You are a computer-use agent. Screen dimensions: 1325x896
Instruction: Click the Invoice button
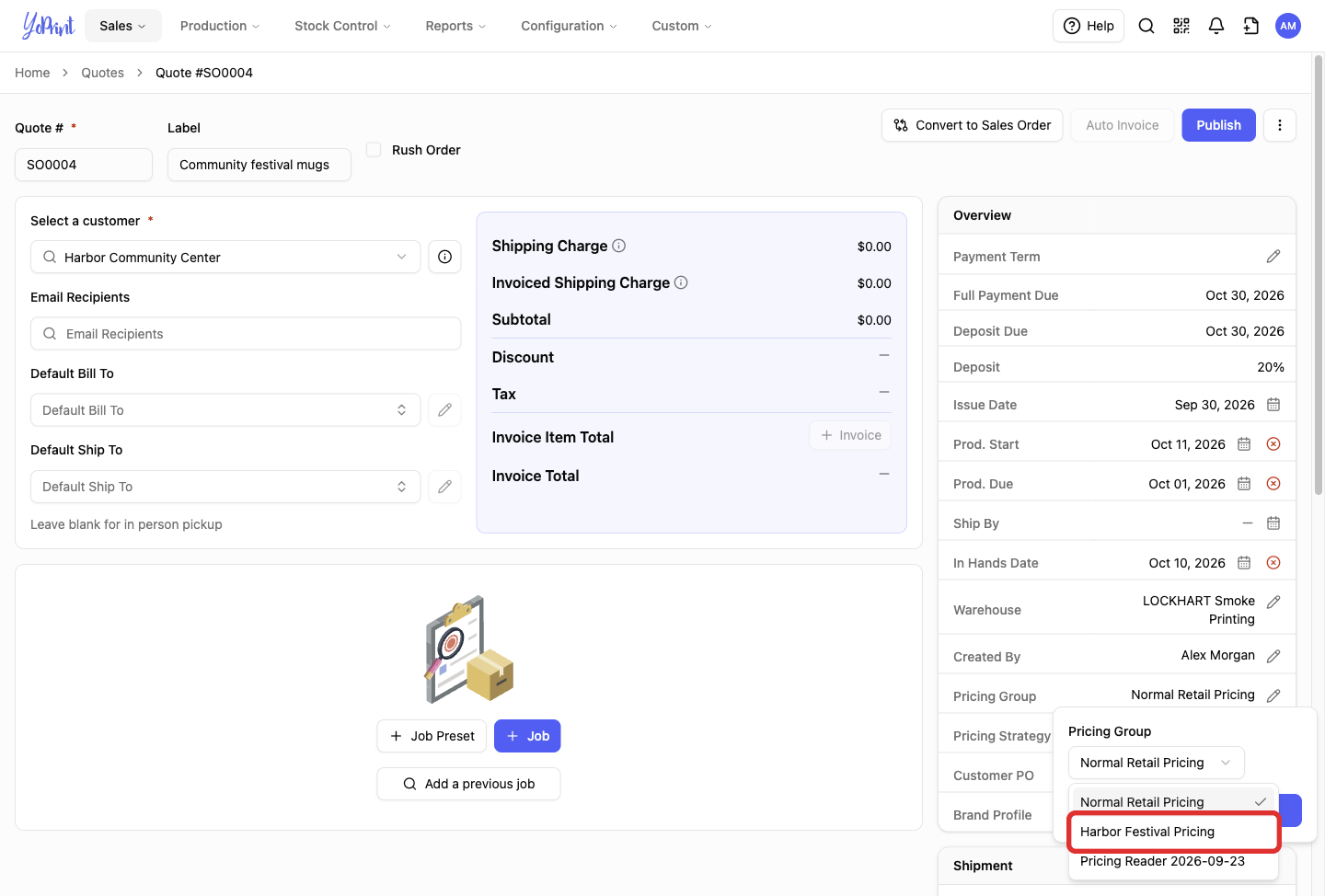[x=850, y=435]
